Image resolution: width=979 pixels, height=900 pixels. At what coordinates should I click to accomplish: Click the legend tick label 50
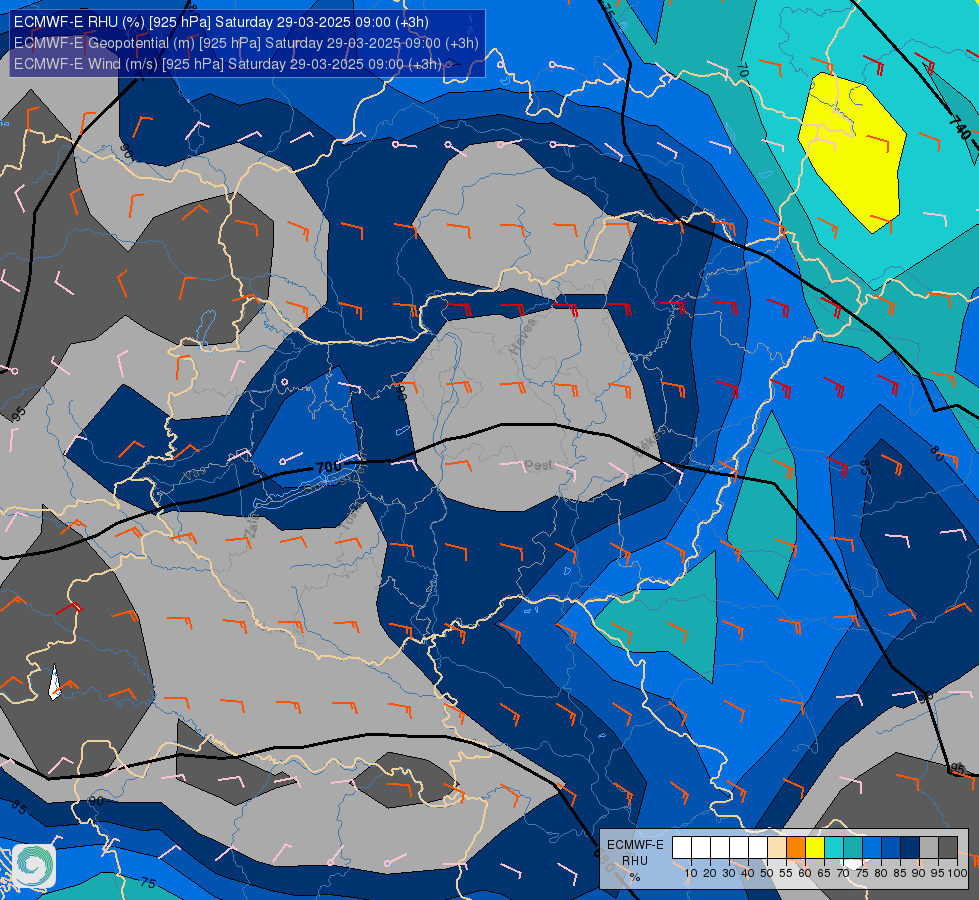point(767,873)
